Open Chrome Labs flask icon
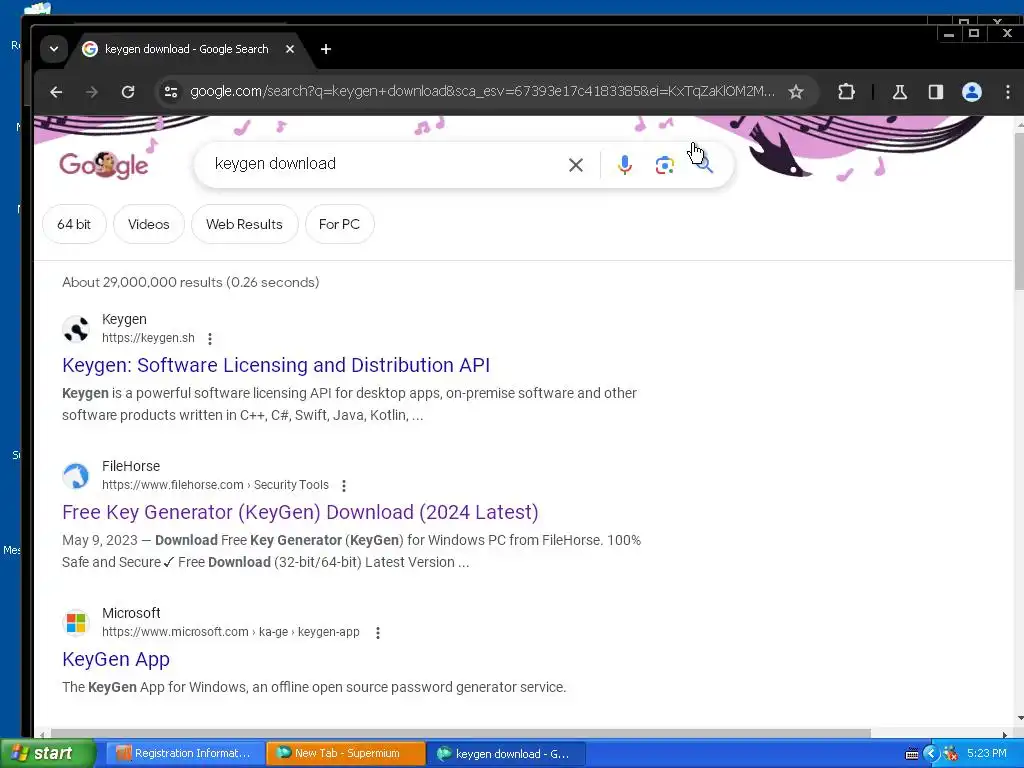 pyautogui.click(x=900, y=92)
